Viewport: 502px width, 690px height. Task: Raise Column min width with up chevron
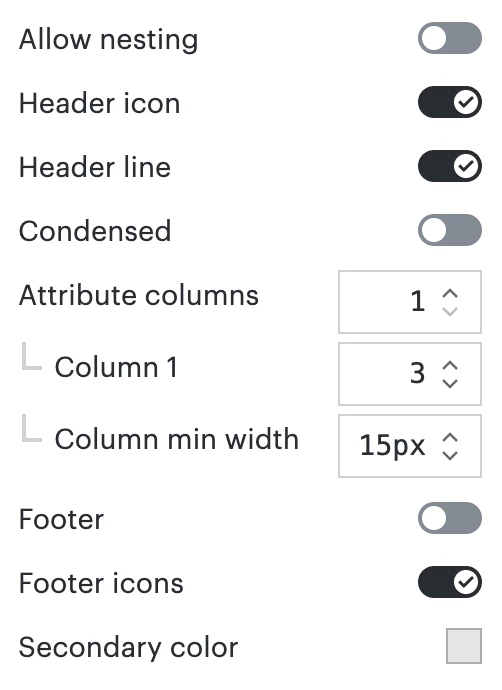point(450,437)
